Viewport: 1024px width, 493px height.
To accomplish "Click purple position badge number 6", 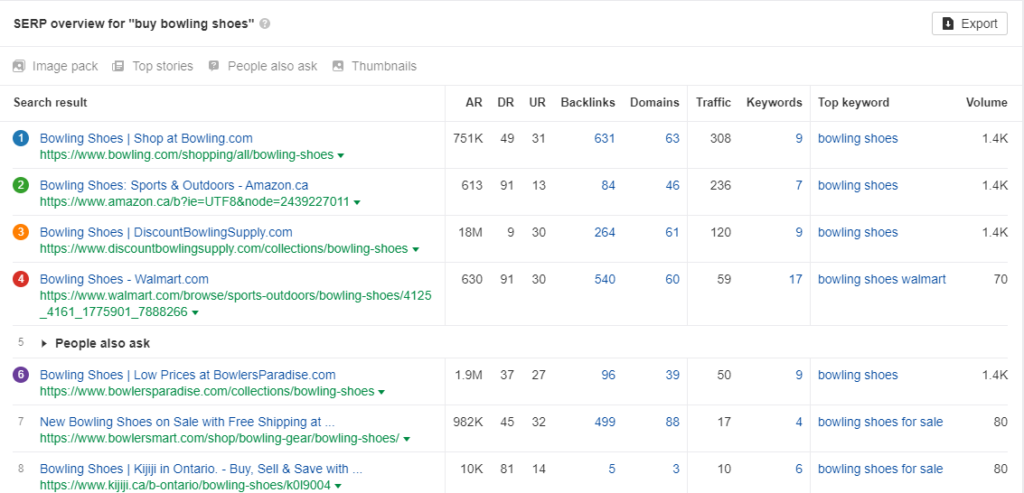I will point(21,375).
